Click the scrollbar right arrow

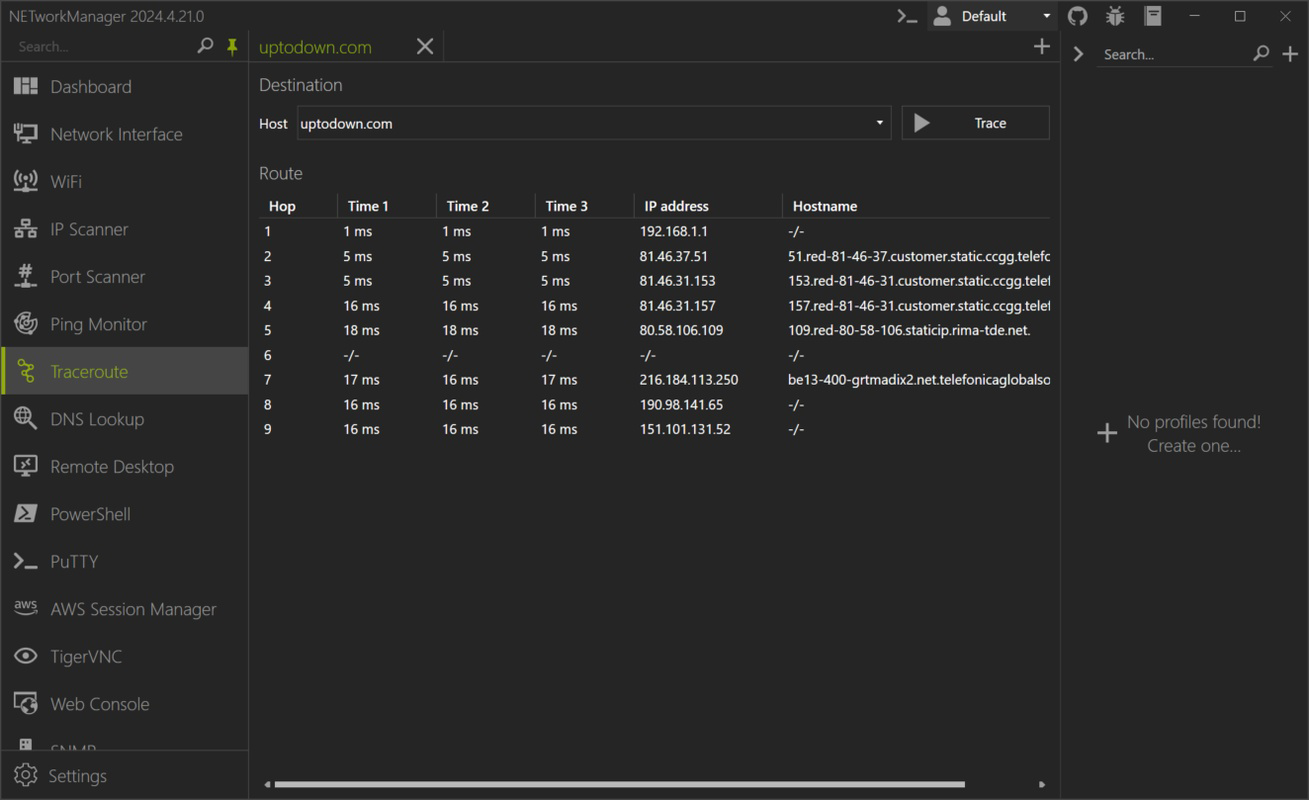click(1042, 785)
